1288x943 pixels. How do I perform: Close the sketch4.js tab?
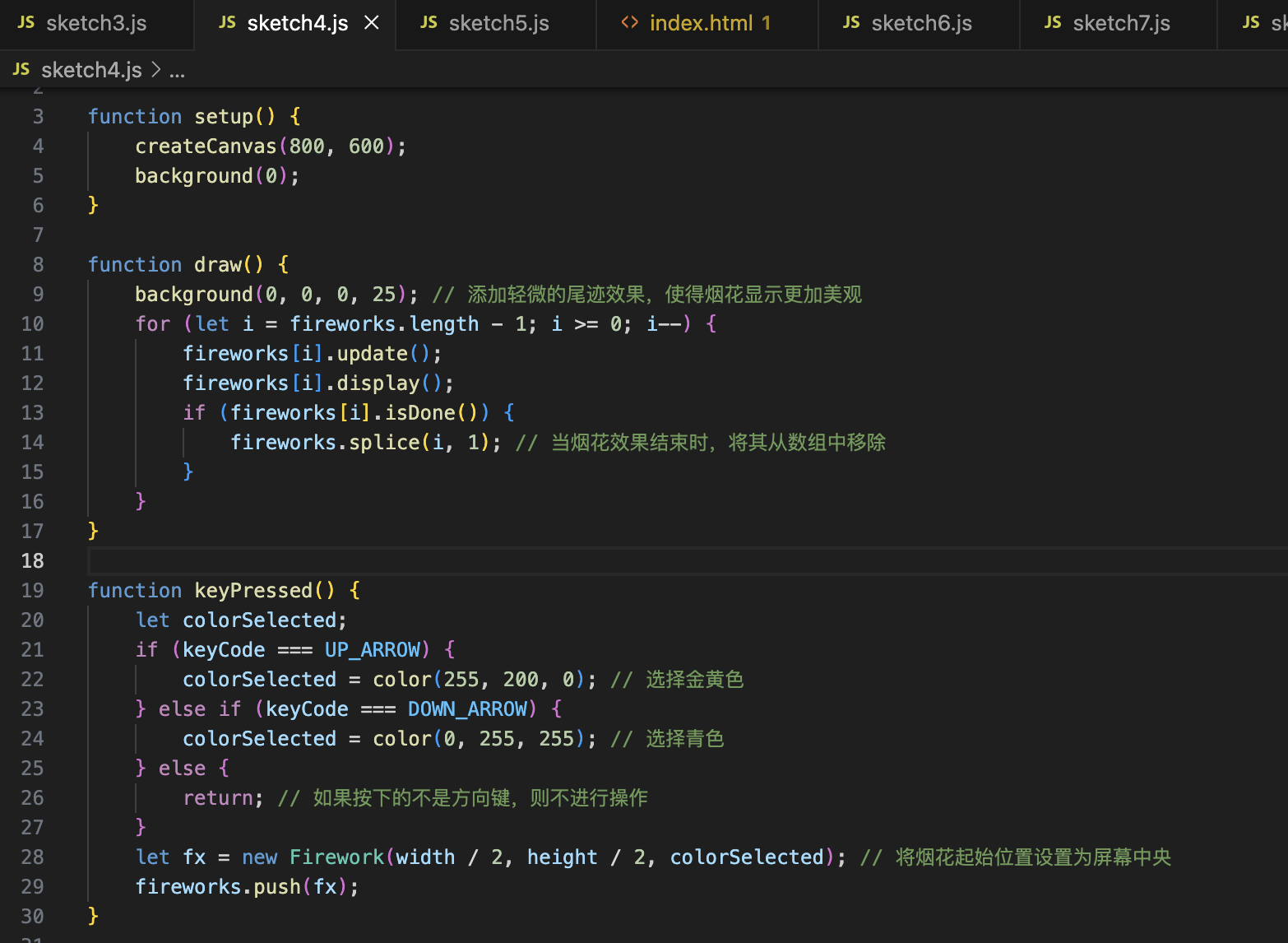[371, 22]
